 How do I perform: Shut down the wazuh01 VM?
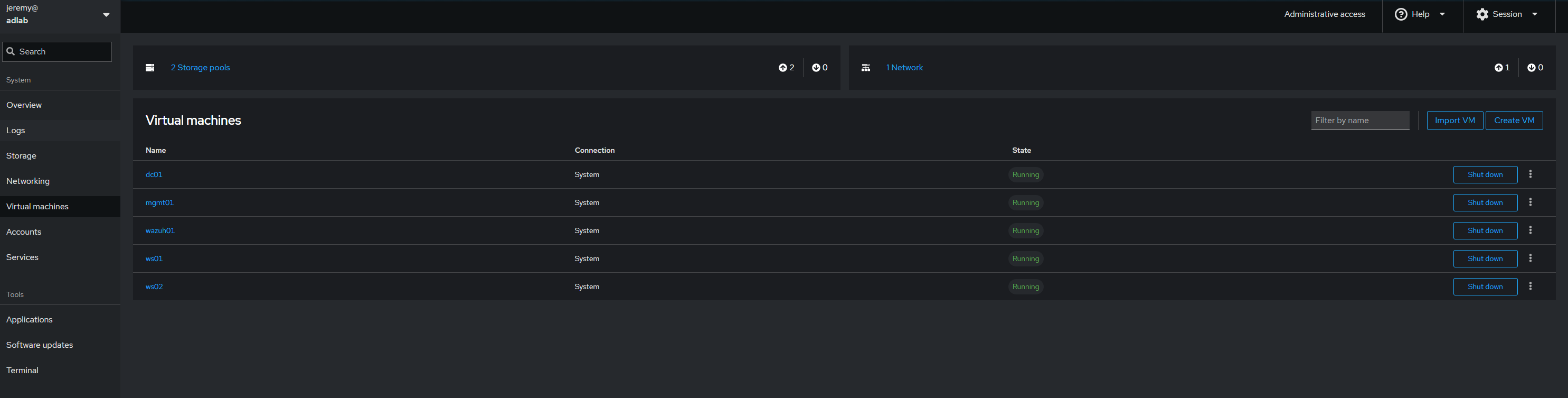[1485, 230]
